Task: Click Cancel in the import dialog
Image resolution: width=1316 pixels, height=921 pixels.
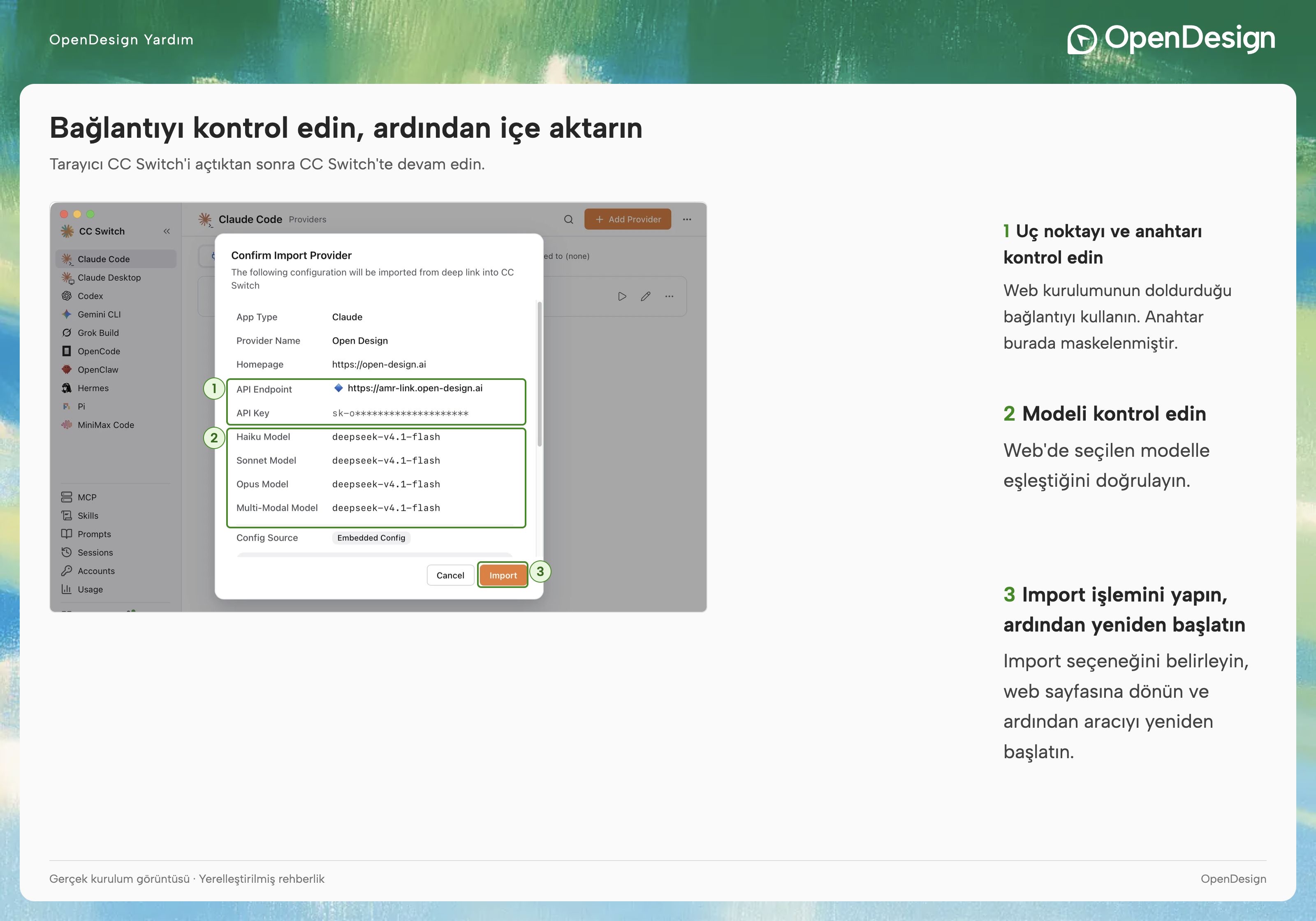Action: 450,575
